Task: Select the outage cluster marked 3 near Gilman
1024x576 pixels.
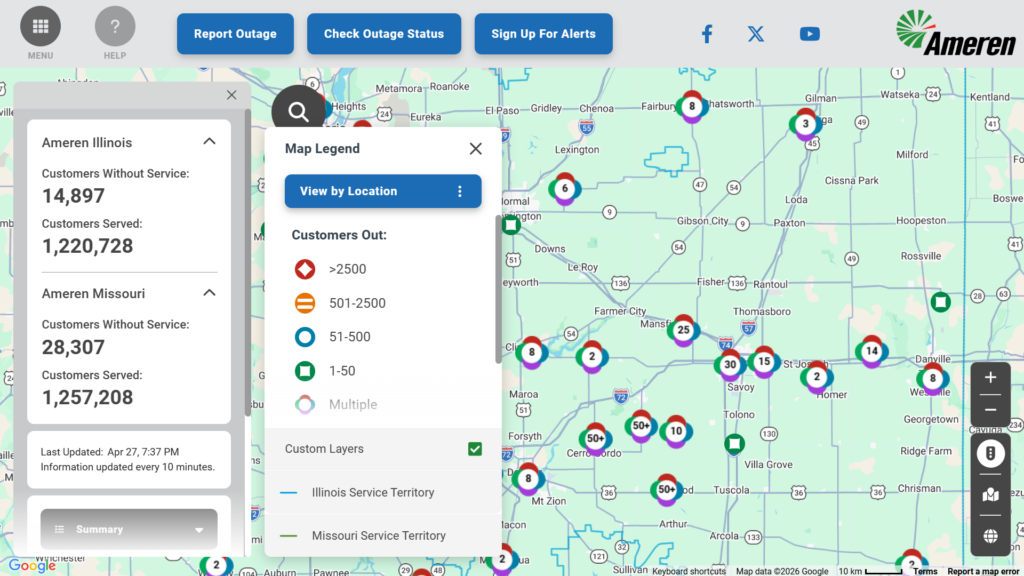Action: click(x=805, y=123)
